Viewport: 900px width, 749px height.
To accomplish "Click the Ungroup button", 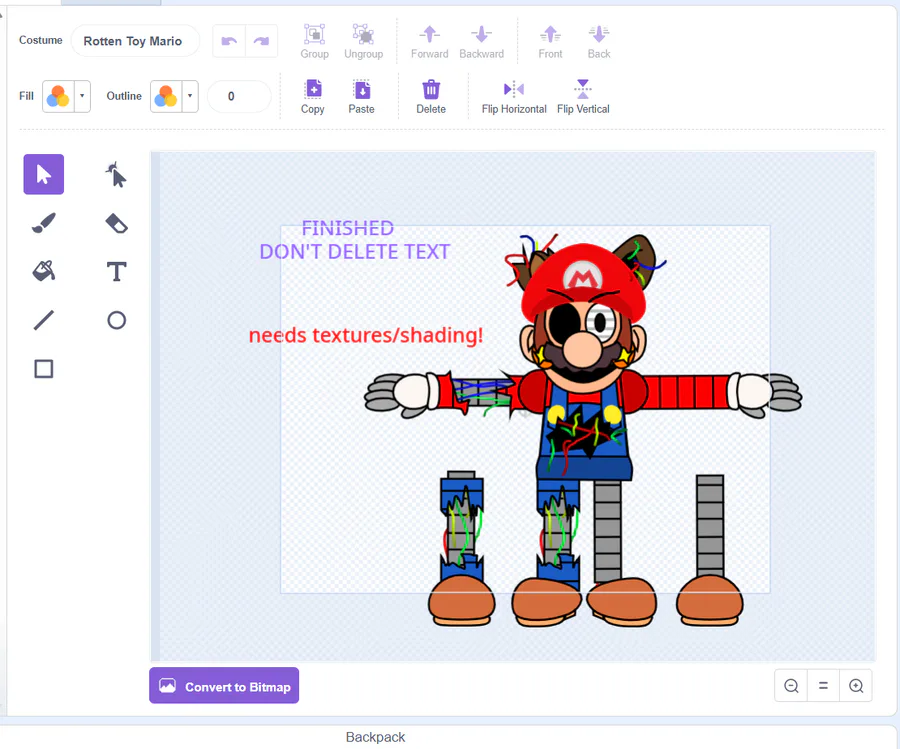I will pos(363,42).
